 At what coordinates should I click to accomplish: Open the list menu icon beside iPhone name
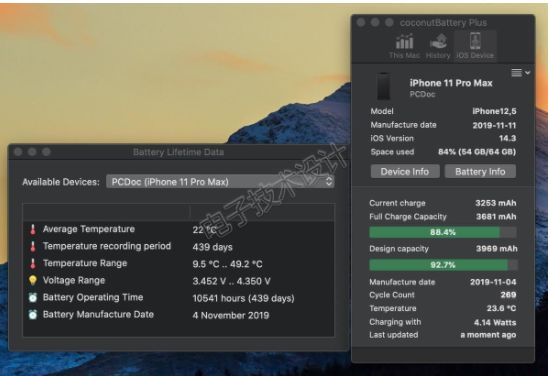click(520, 73)
